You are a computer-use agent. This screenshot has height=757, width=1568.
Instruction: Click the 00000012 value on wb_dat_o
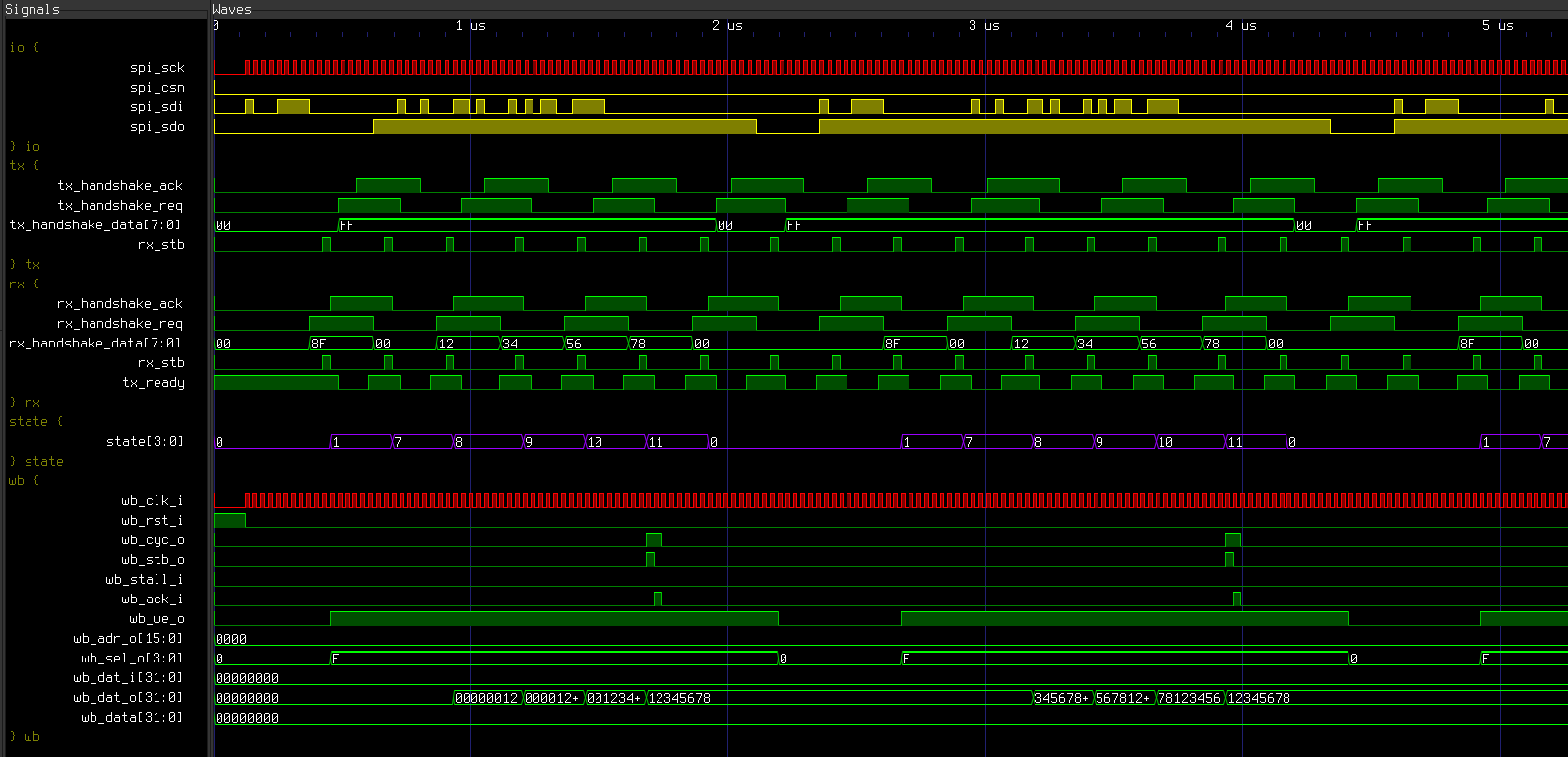486,698
